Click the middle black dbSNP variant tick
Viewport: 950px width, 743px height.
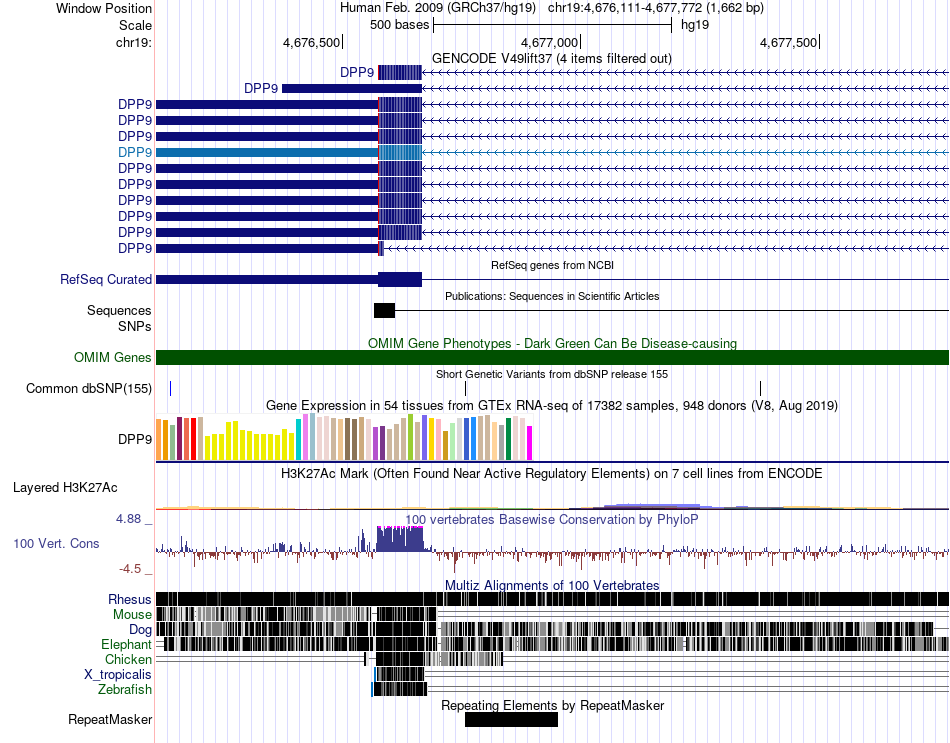465,388
